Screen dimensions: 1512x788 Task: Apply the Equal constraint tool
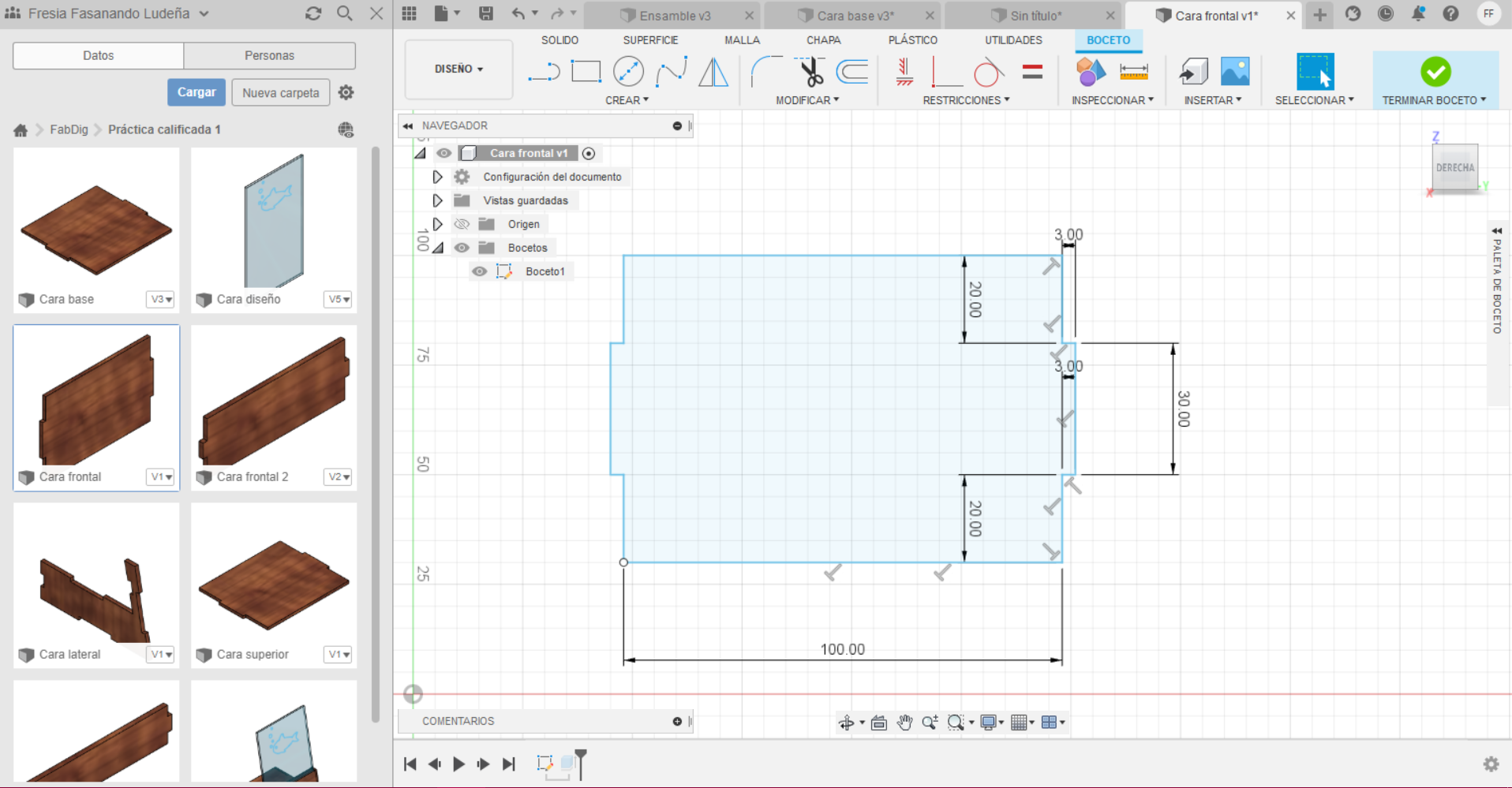1032,72
